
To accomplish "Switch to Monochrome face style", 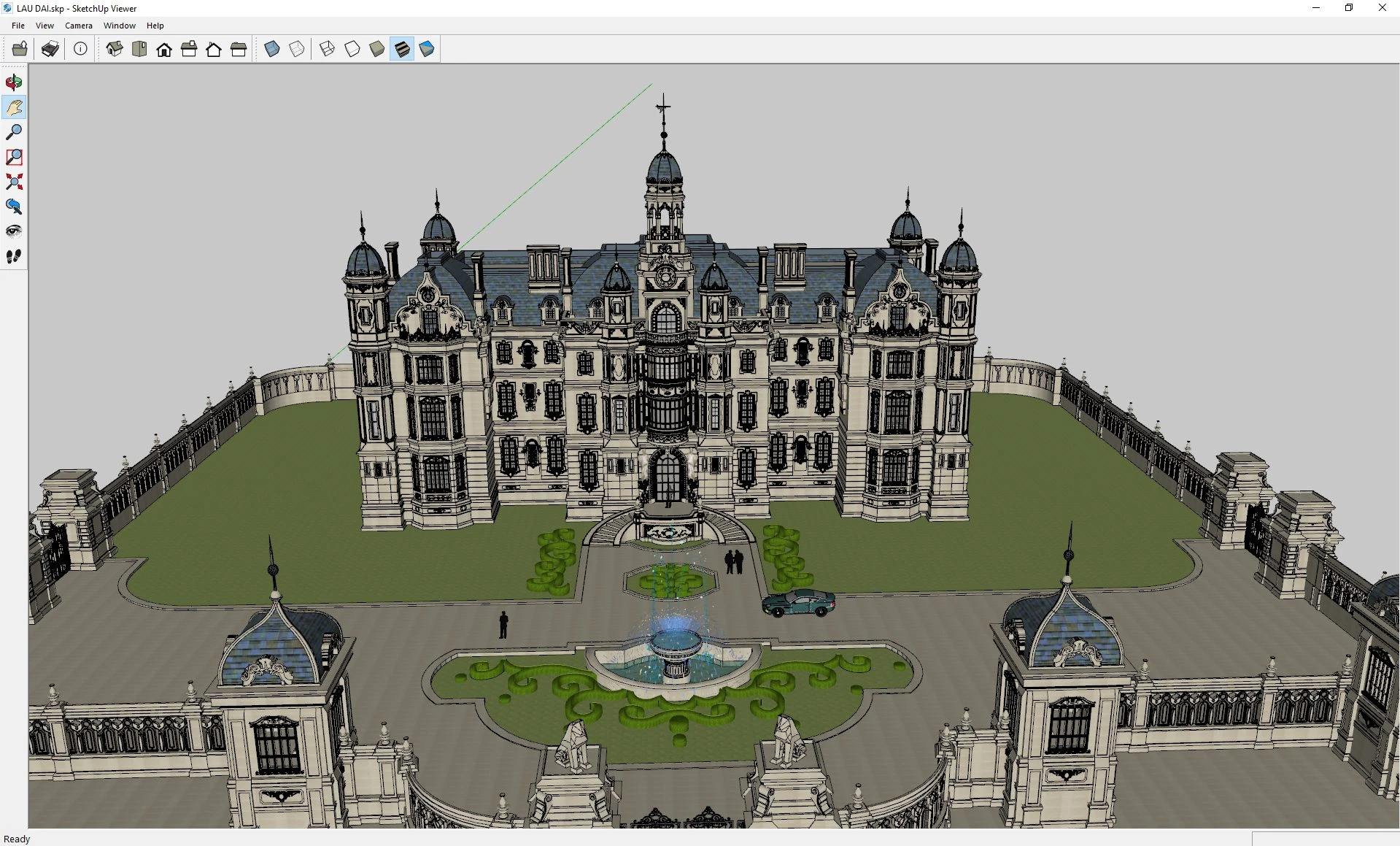I will (427, 49).
